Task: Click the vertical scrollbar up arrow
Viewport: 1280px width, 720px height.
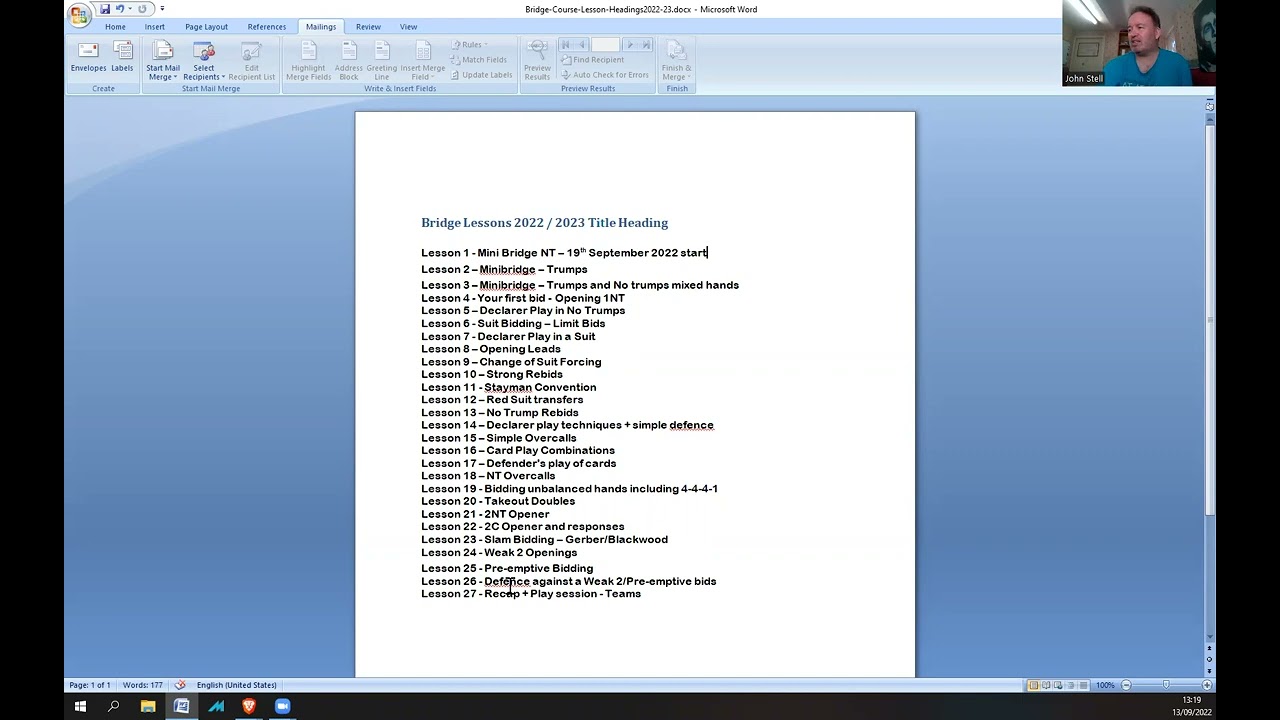Action: click(x=1209, y=119)
